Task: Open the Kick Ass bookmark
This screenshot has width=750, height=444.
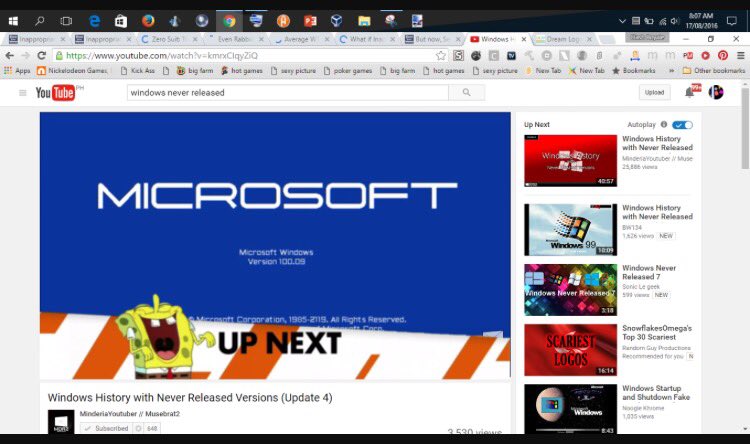Action: (138, 70)
